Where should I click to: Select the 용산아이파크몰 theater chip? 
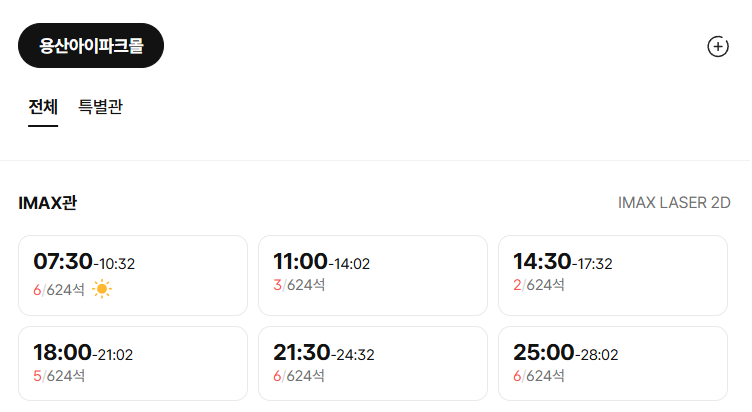click(91, 46)
